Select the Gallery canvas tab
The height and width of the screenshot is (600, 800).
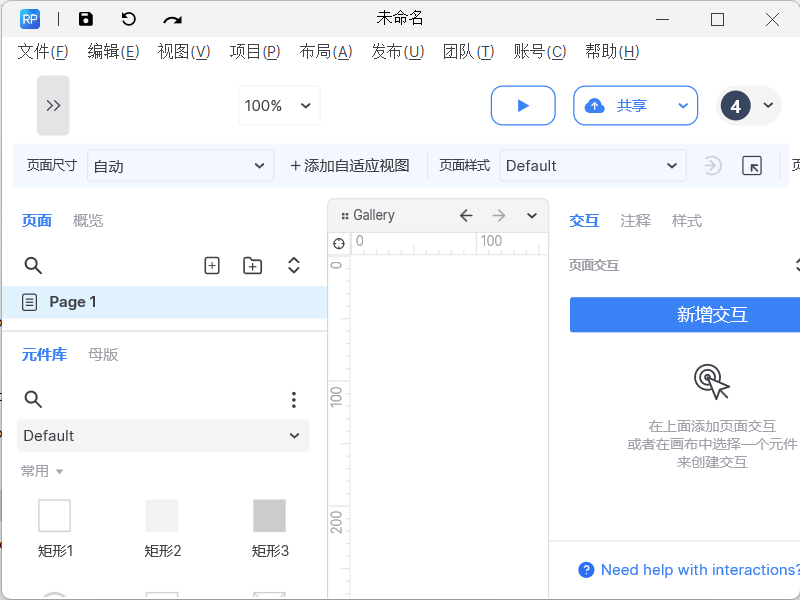point(374,215)
